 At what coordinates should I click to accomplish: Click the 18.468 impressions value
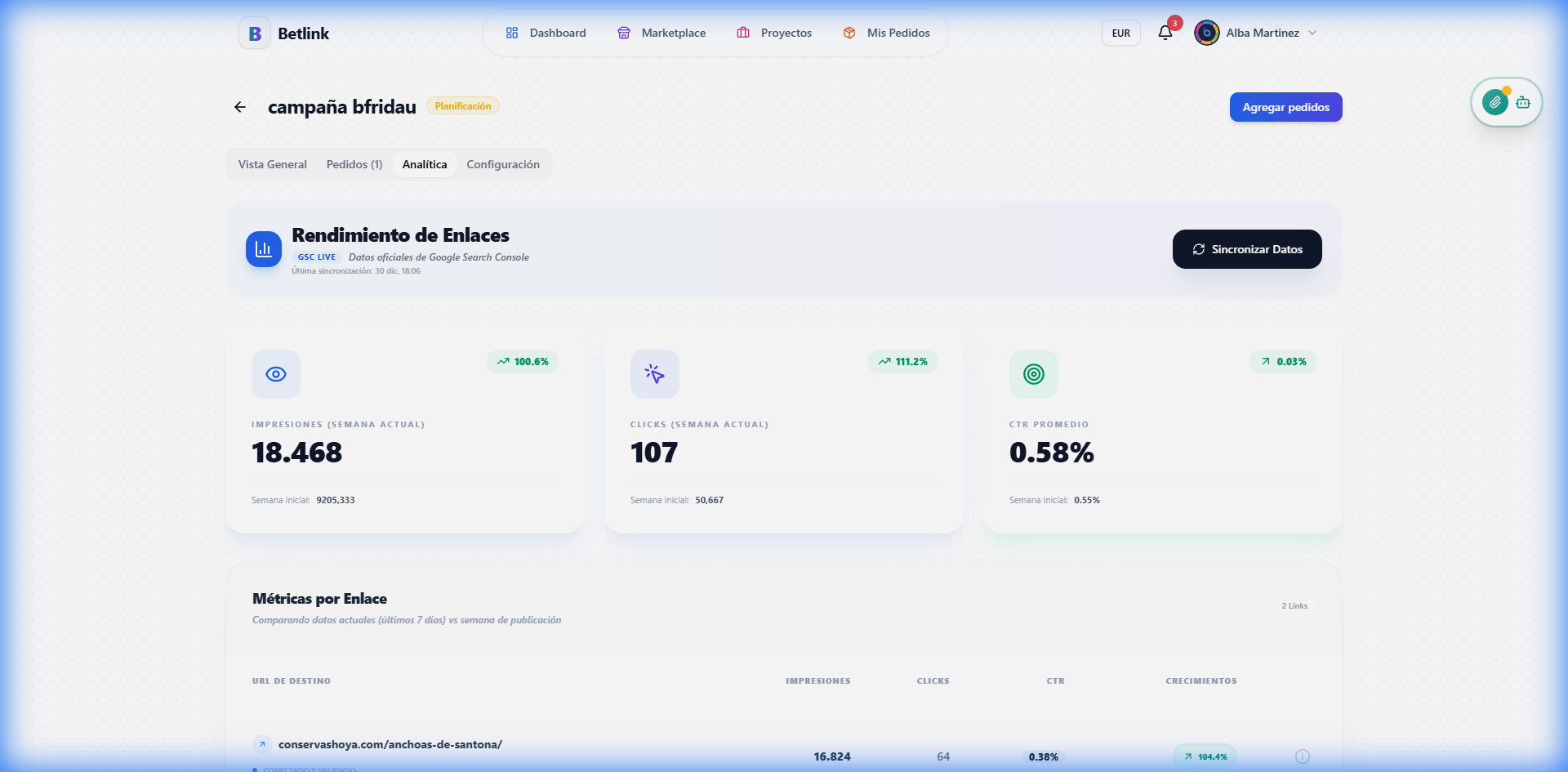(297, 453)
